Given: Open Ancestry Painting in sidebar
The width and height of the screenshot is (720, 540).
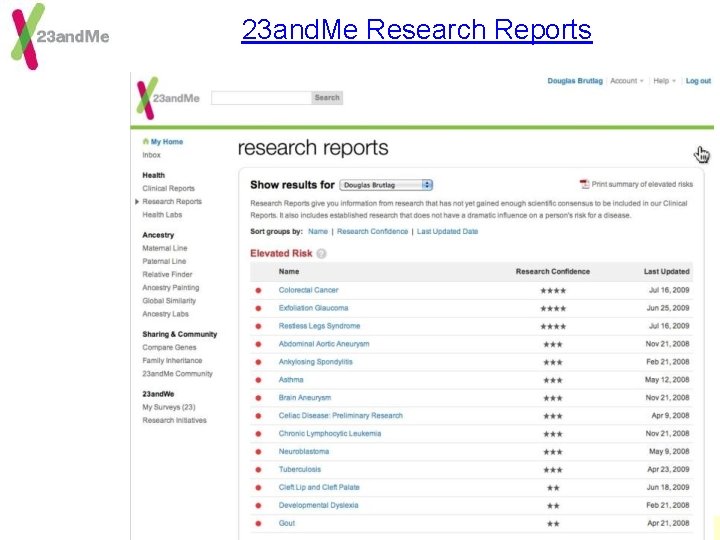Looking at the screenshot, I should tap(171, 288).
